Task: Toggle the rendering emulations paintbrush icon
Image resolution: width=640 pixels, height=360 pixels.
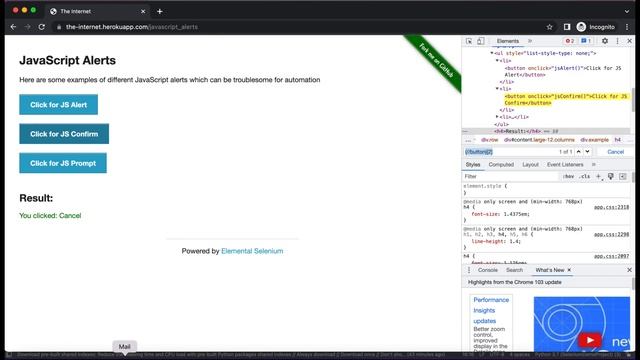Action: [611, 176]
